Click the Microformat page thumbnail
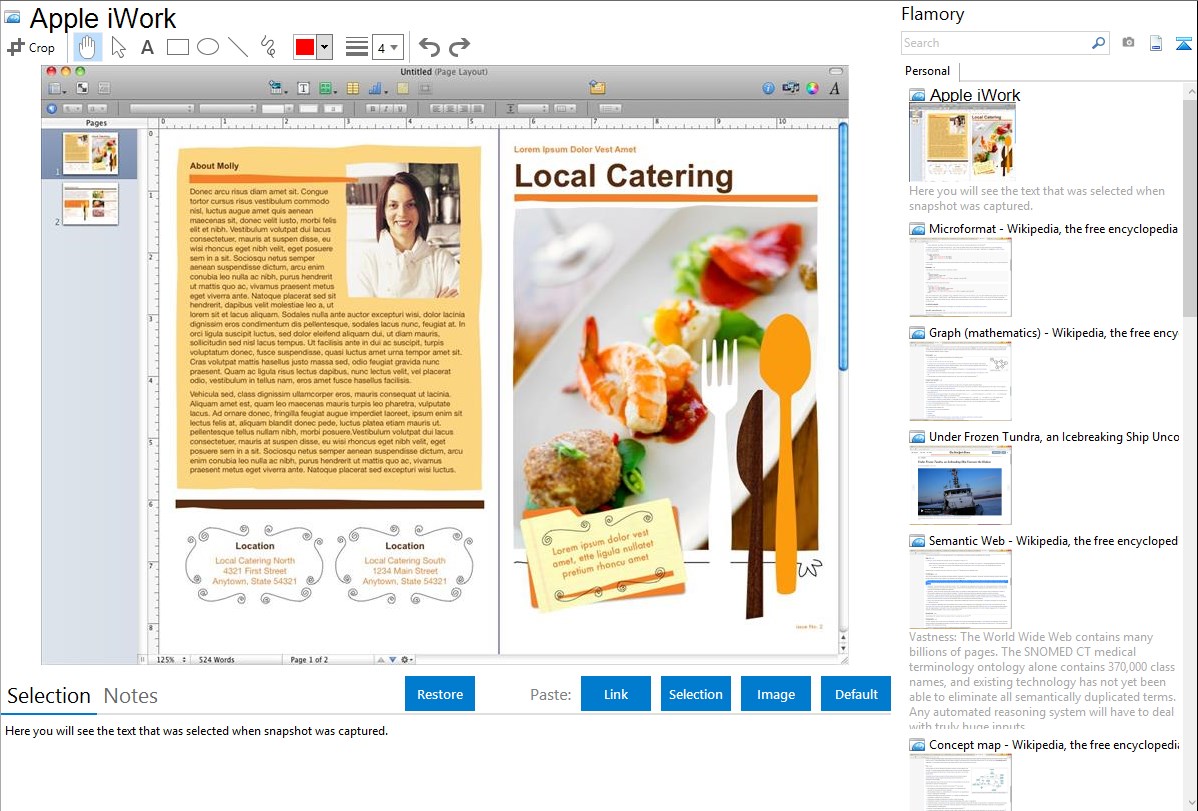 pos(960,277)
